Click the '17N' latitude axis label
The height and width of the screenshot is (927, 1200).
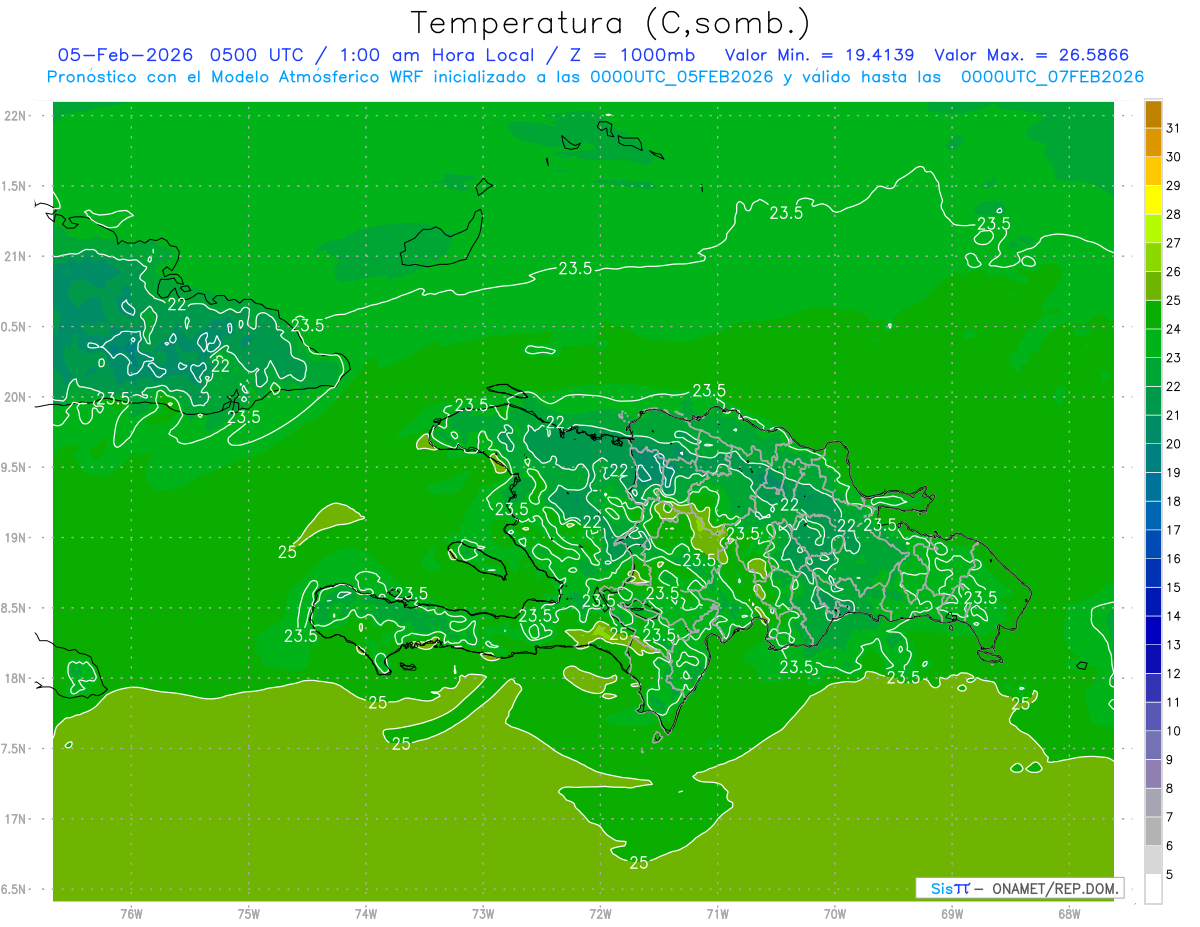click(x=17, y=819)
